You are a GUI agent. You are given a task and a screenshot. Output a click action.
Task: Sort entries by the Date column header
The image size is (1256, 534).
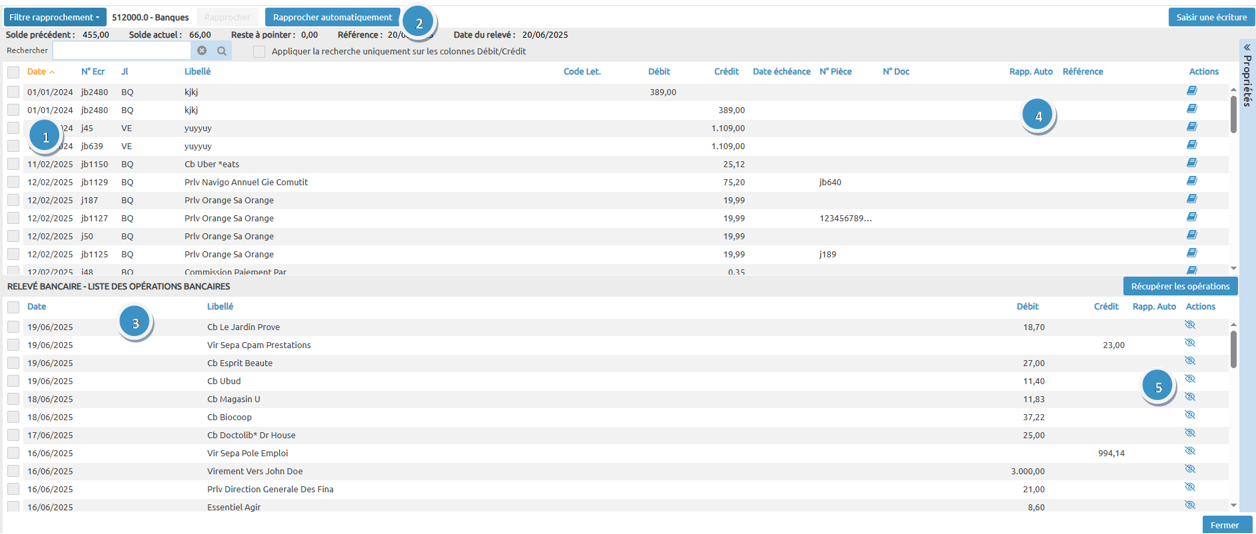pos(36,72)
